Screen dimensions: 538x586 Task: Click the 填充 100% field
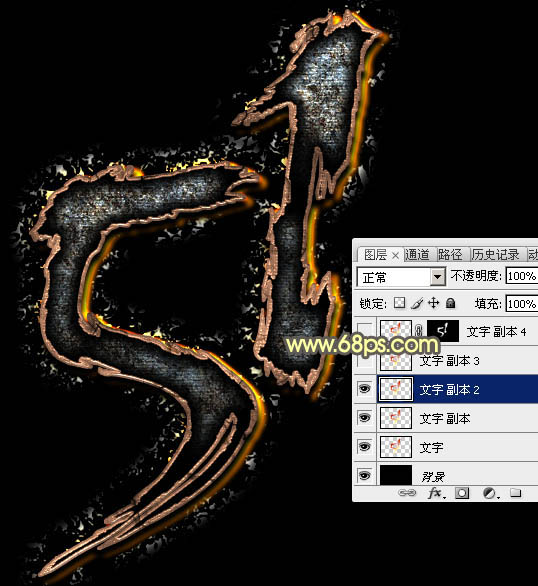(522, 303)
